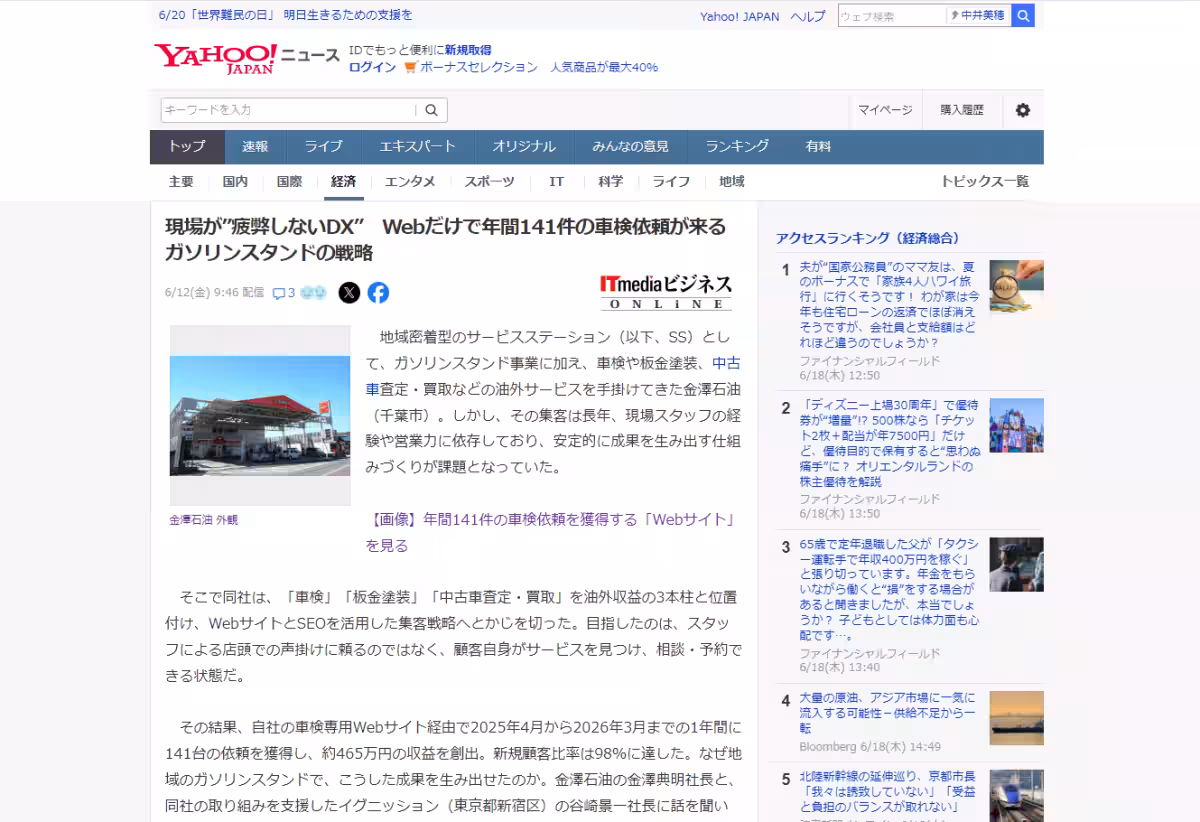Click the 中井美穂 search suggestion
Screen dimensions: 1200x822
click(x=978, y=16)
